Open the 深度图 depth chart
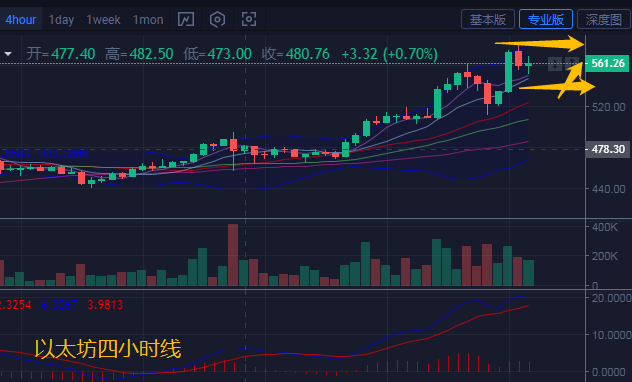The image size is (632, 382). [x=603, y=19]
